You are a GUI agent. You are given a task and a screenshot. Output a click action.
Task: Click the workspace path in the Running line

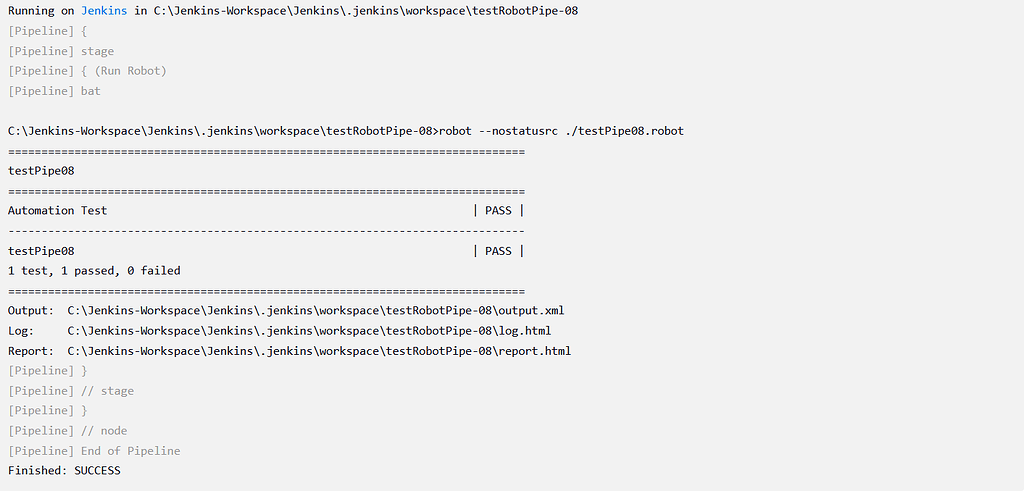point(365,11)
